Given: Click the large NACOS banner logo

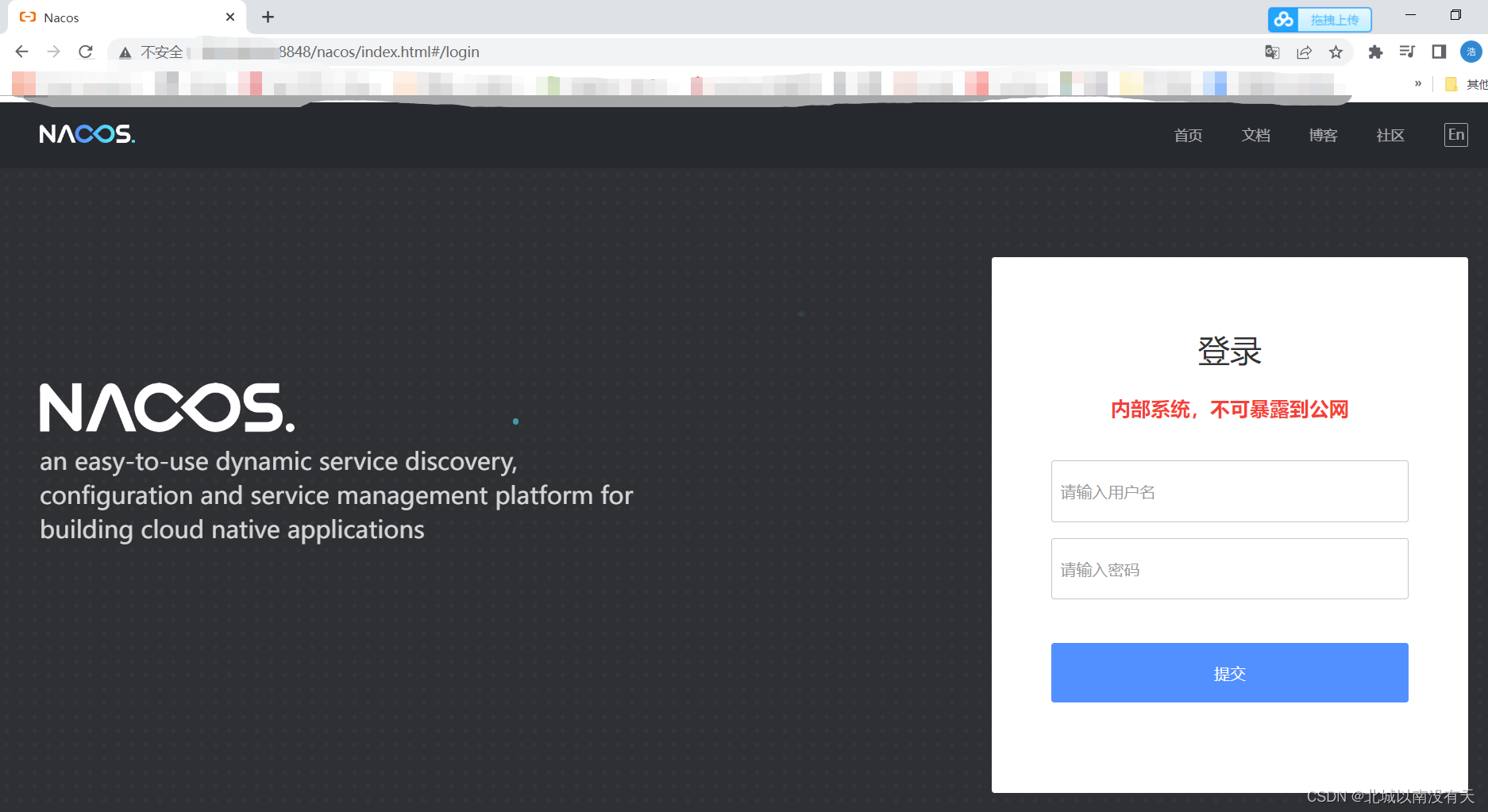Looking at the screenshot, I should point(168,408).
